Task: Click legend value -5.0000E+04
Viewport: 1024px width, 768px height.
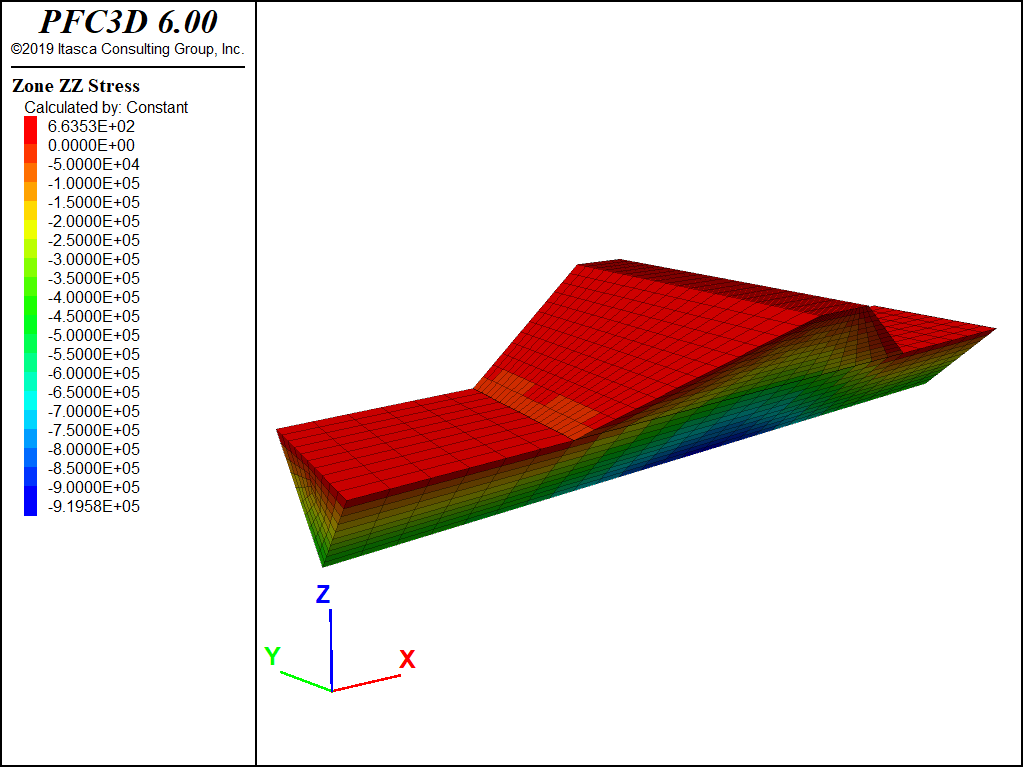Action: 94,164
